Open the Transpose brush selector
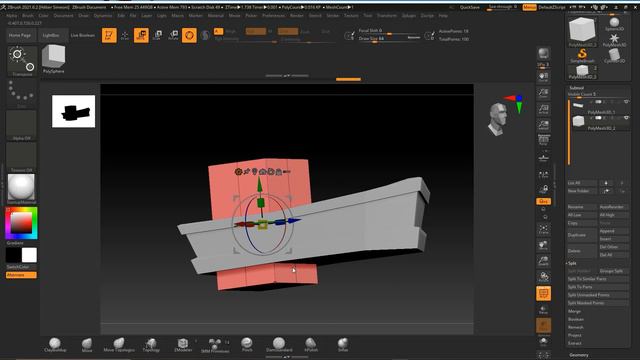This screenshot has width=640, height=360. click(22, 61)
